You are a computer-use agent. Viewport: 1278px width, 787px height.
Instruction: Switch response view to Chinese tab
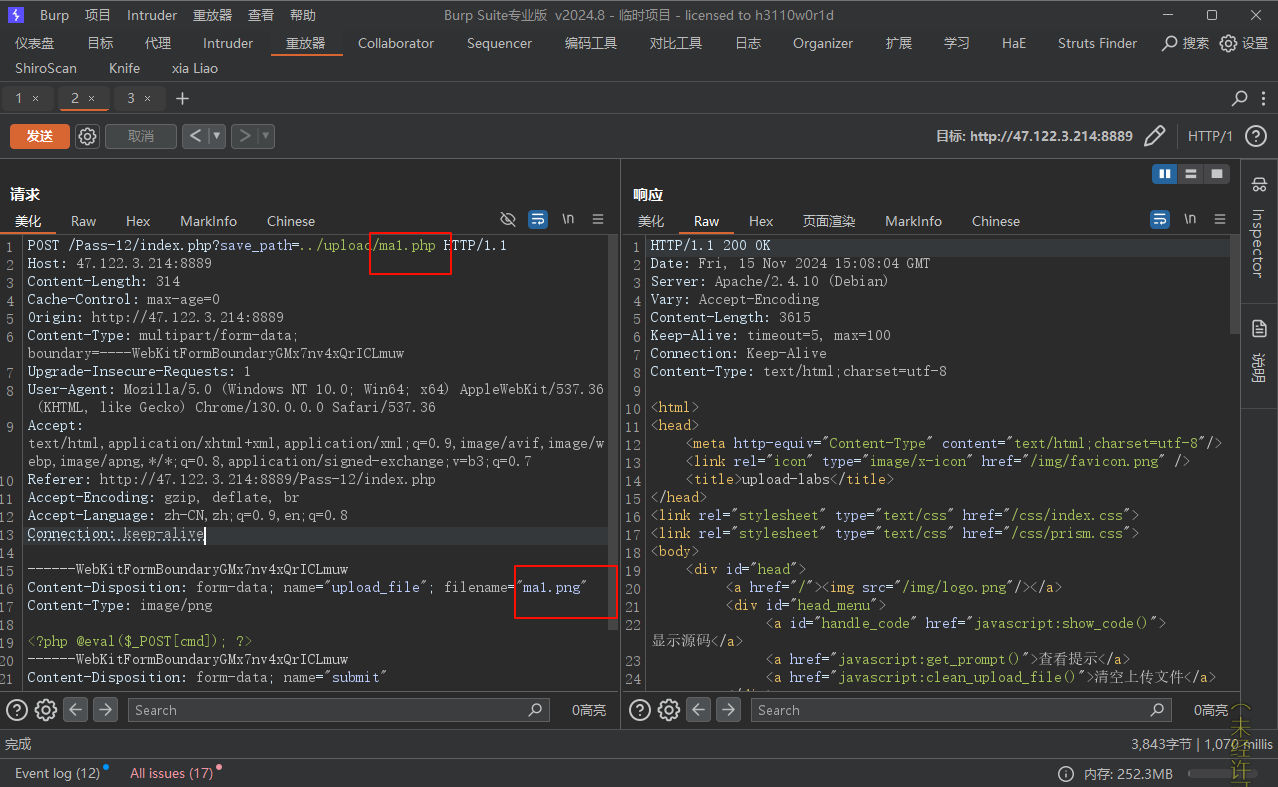(996, 221)
